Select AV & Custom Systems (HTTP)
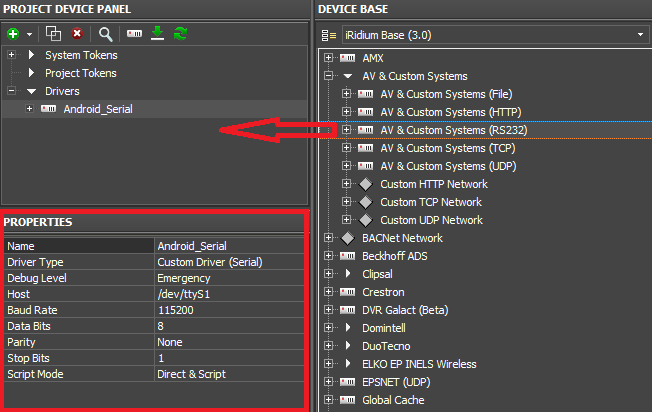This screenshot has height=412, width=652. 451,112
